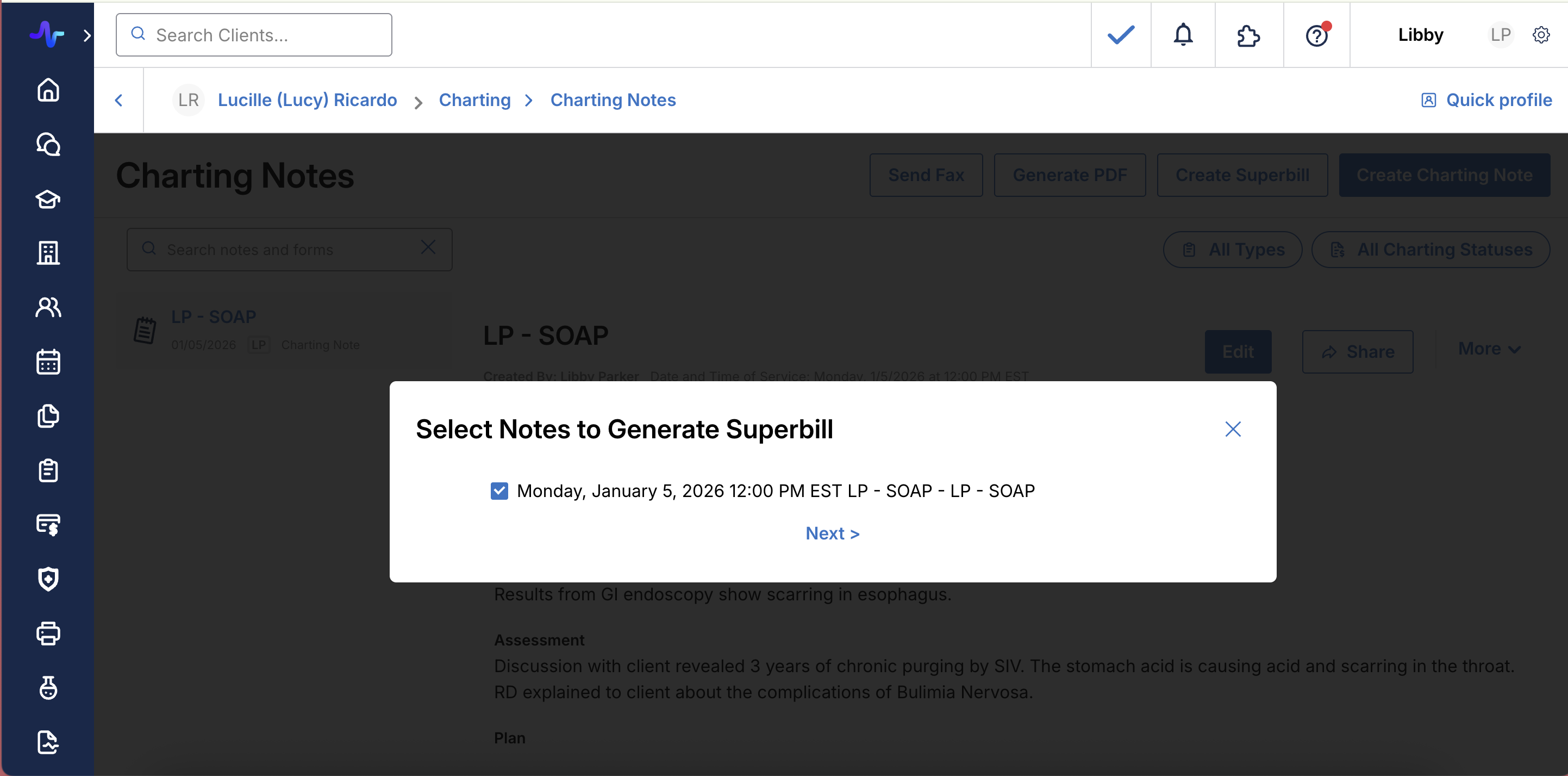Screen dimensions: 1568x776
Task: Open the calendar icon in the sidebar
Action: 48,362
